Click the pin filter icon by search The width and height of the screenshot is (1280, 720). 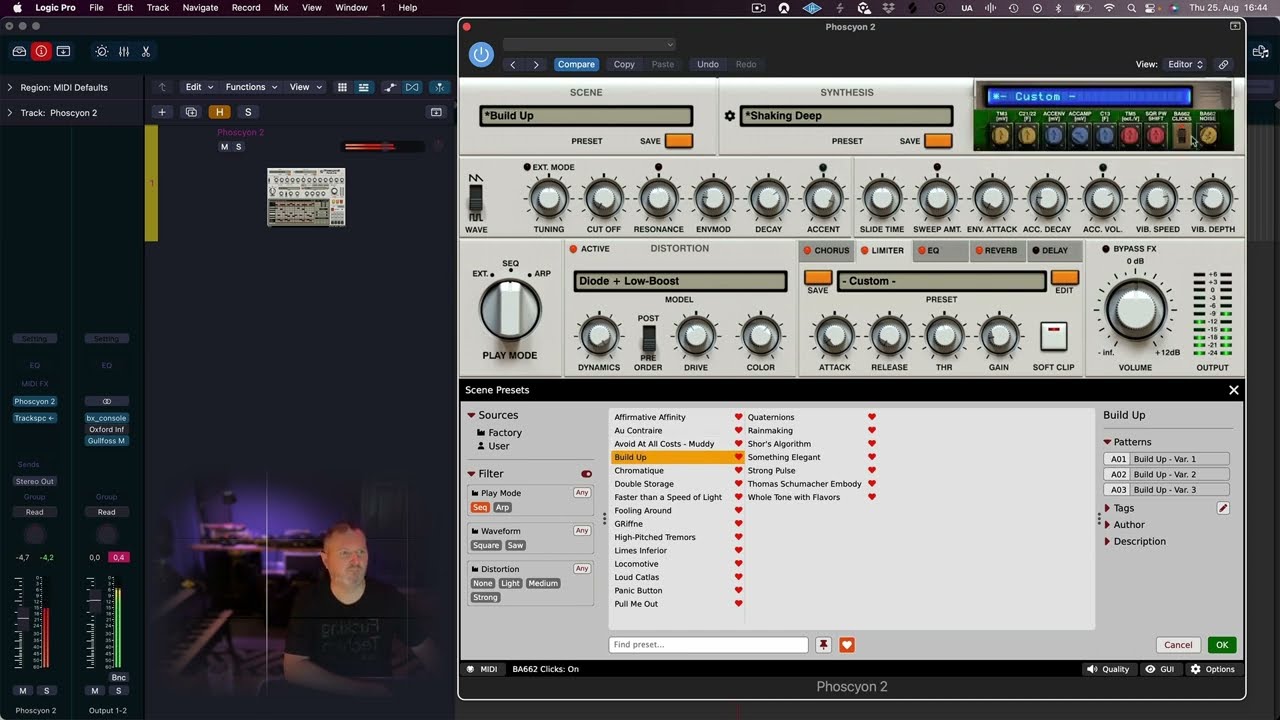point(823,645)
